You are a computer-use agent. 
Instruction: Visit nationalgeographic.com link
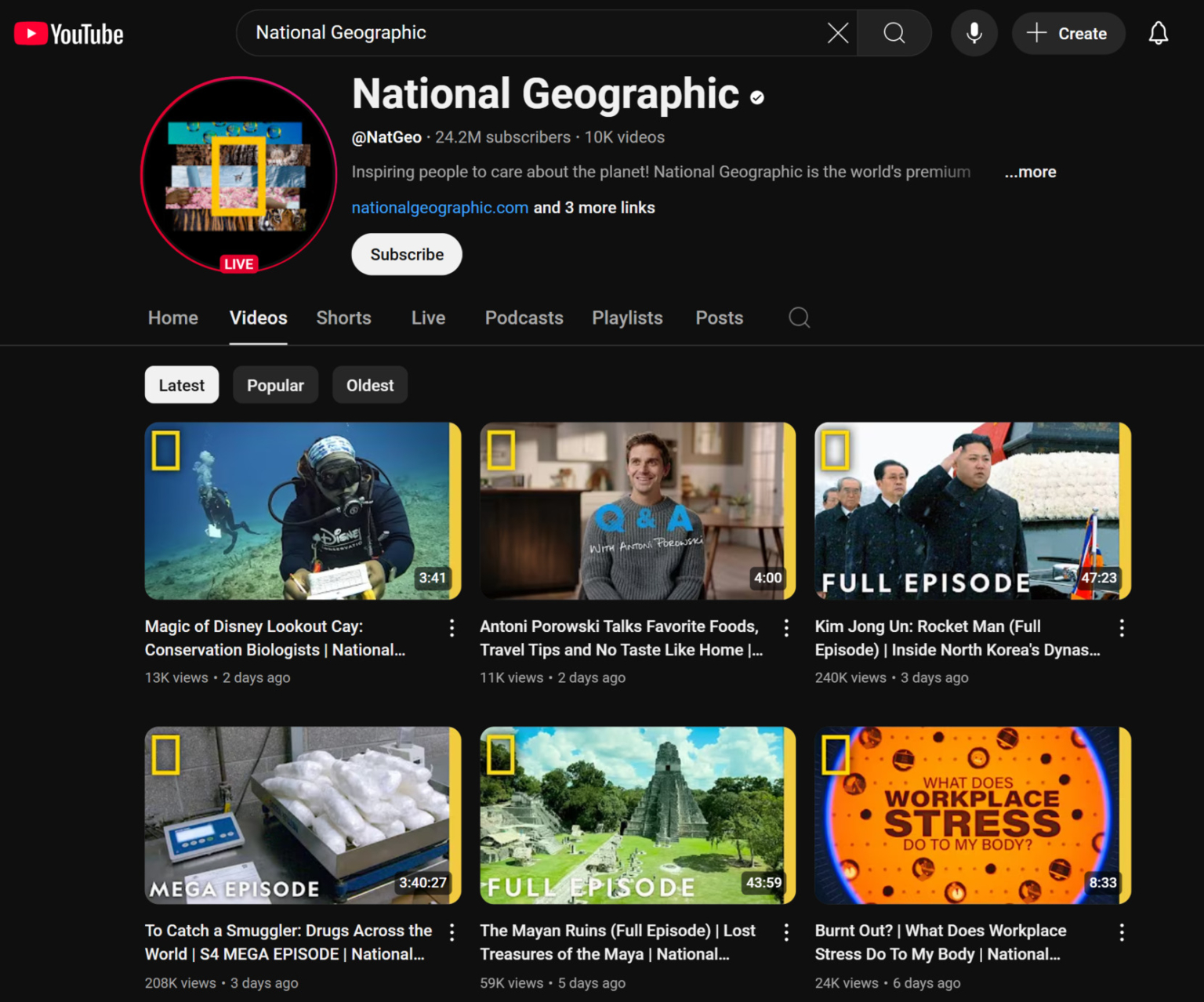[439, 207]
